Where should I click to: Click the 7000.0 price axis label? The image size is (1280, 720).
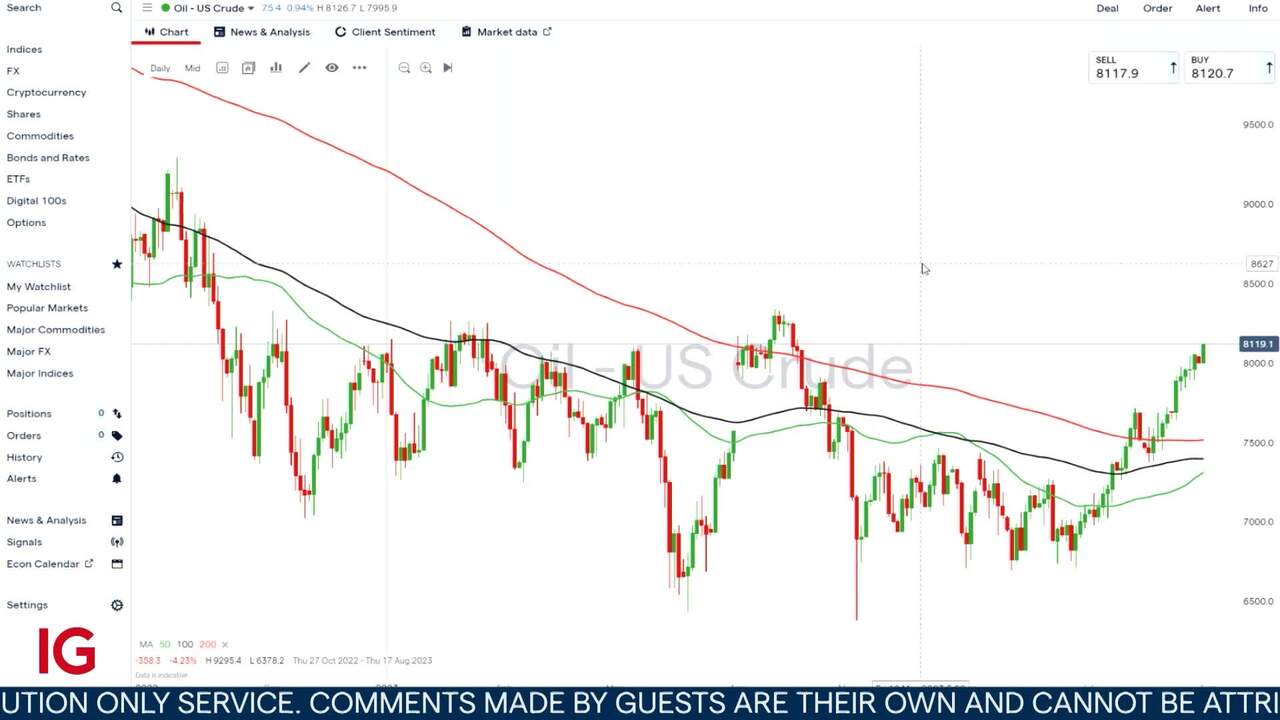(x=1258, y=522)
